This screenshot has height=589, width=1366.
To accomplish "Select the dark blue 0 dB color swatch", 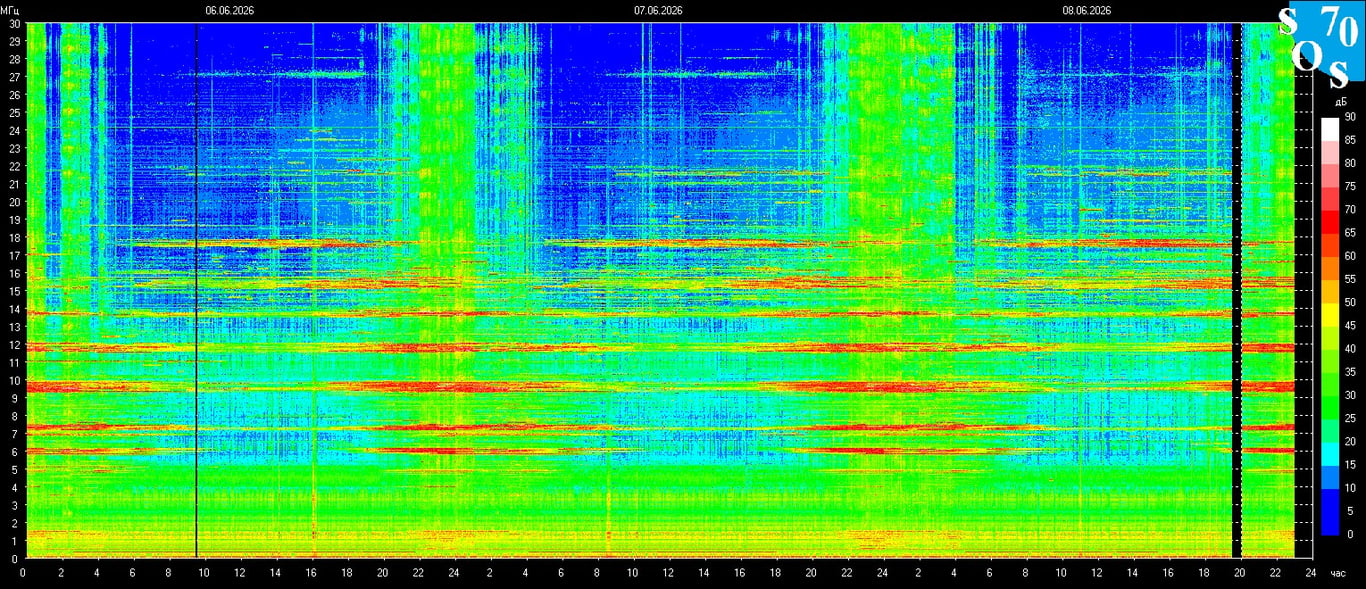I will 1329,523.
